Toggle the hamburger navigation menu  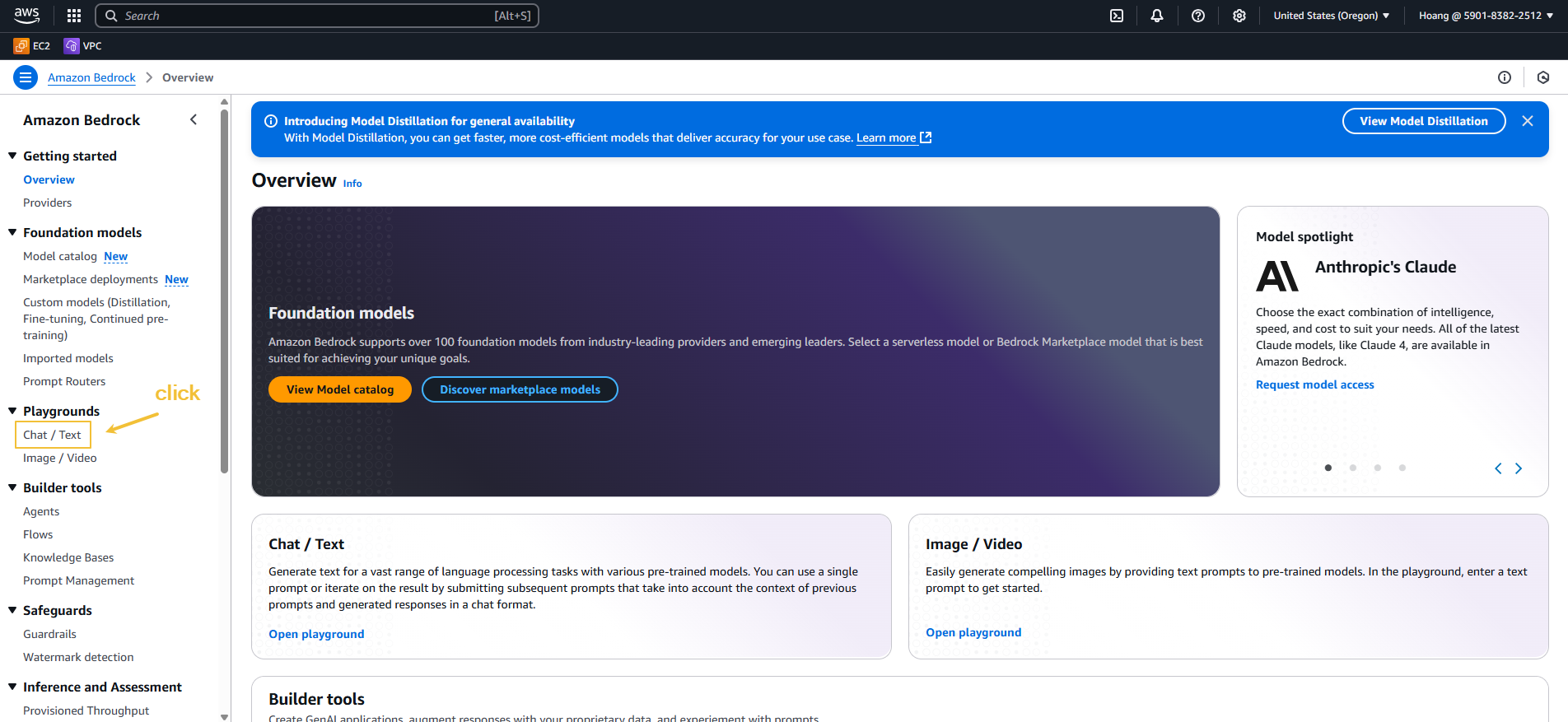tap(26, 77)
